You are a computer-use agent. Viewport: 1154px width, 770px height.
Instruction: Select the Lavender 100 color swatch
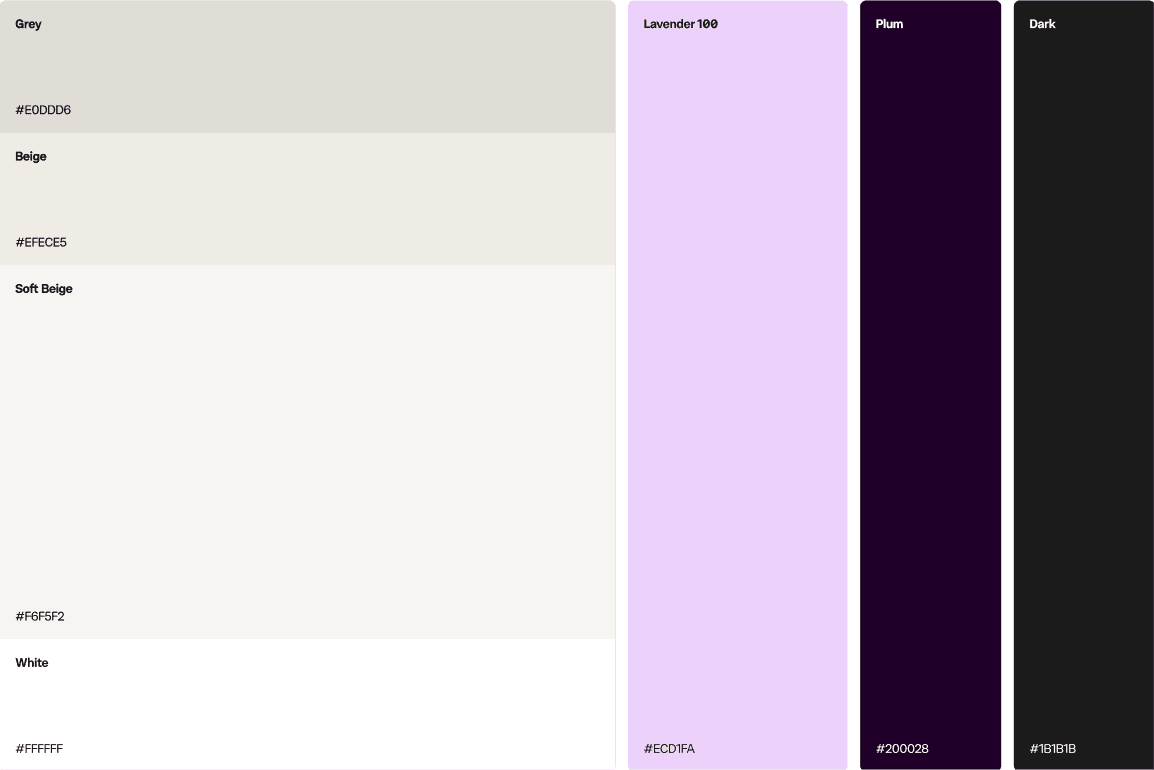pos(737,385)
